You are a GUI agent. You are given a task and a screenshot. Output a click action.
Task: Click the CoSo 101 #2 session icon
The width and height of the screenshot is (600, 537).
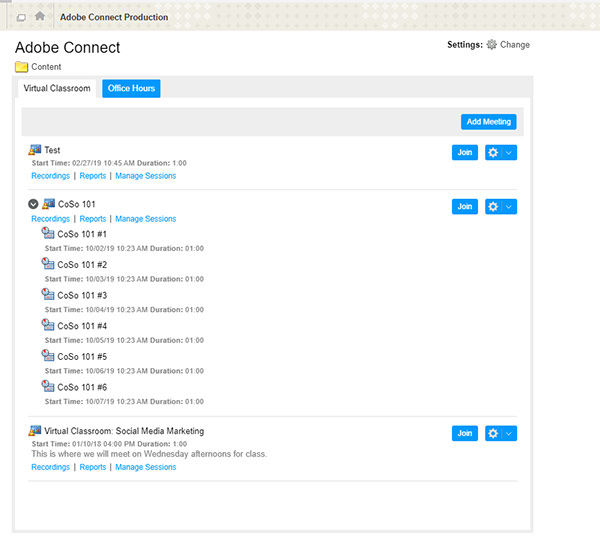click(48, 264)
